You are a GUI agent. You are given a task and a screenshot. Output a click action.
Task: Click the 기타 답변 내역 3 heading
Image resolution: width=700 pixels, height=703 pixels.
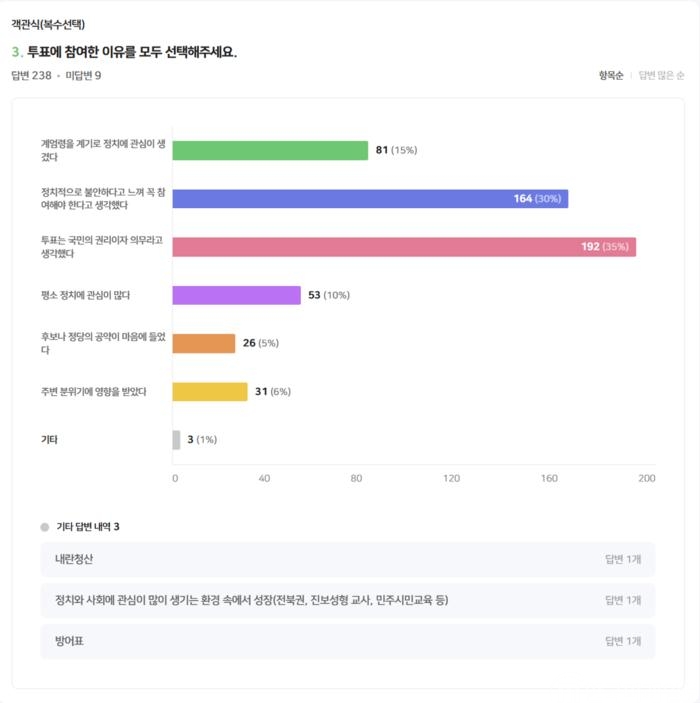coord(88,527)
